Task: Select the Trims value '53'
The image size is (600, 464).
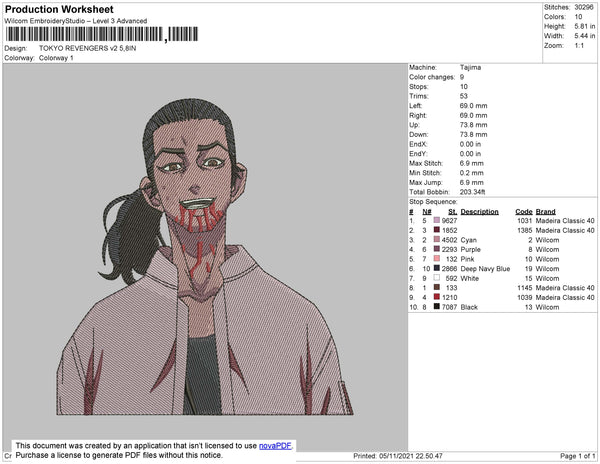Action: (x=464, y=96)
